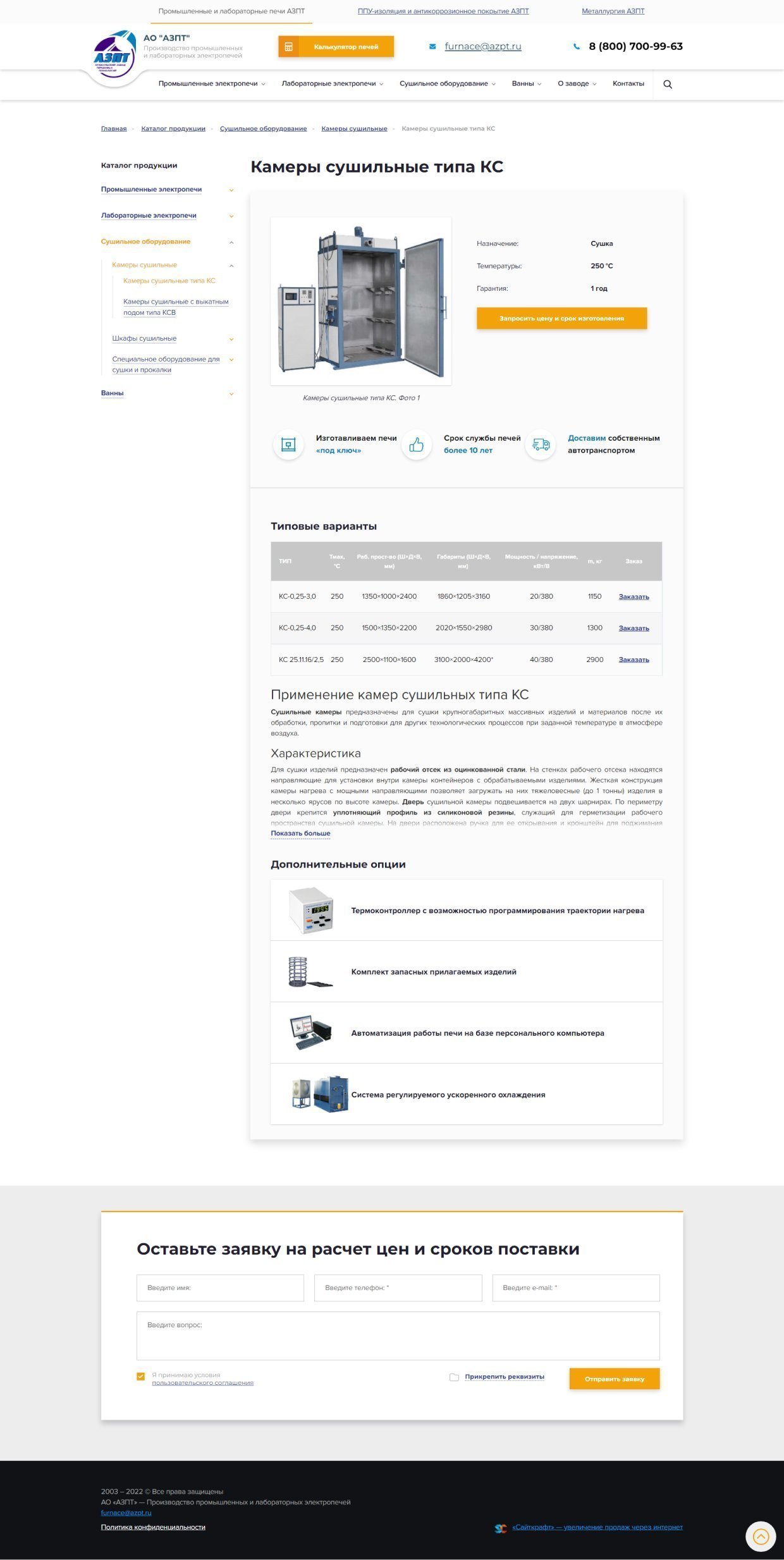Click Запросить цену и срок изготовления button
Image resolution: width=784 pixels, height=1560 pixels.
[x=561, y=319]
